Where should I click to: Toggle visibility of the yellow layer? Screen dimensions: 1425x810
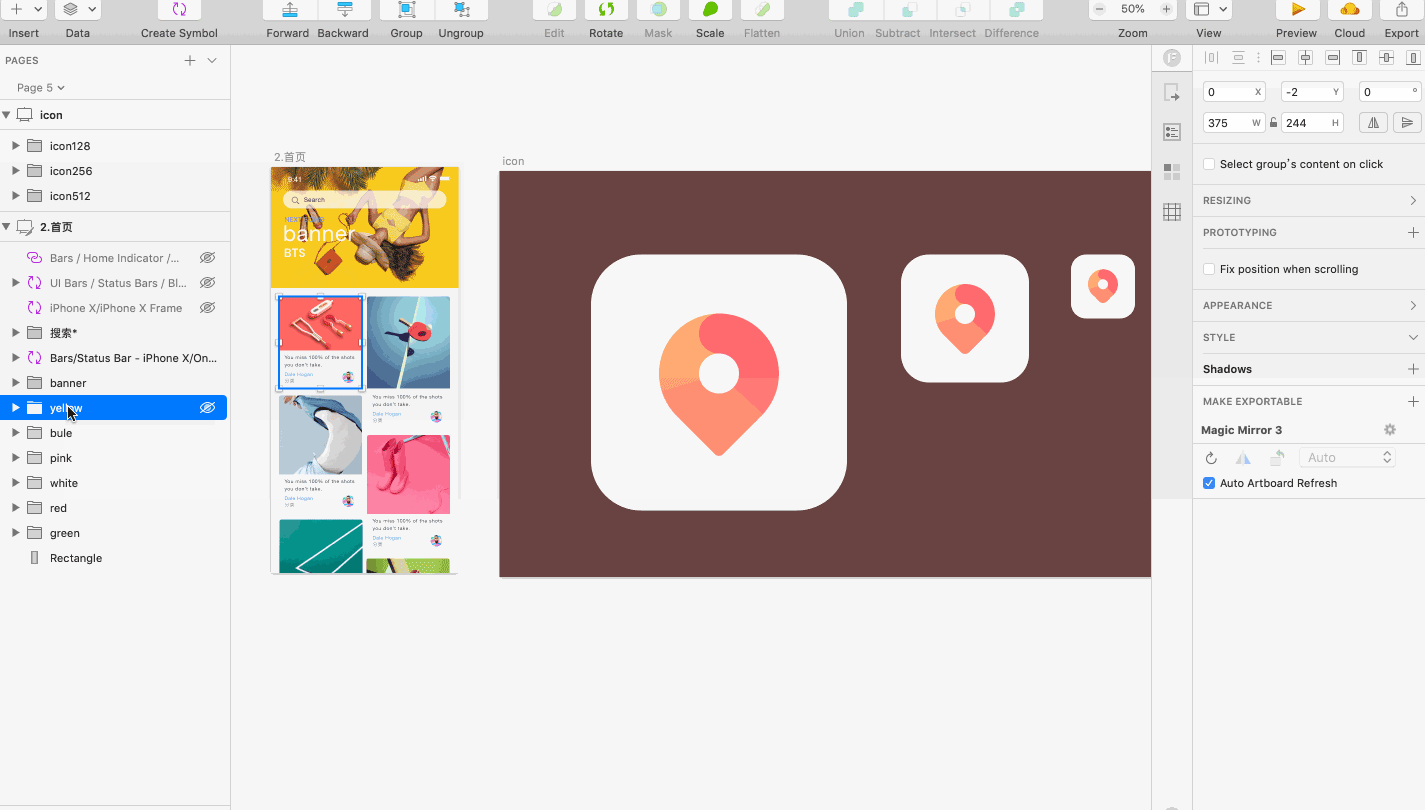click(x=207, y=408)
